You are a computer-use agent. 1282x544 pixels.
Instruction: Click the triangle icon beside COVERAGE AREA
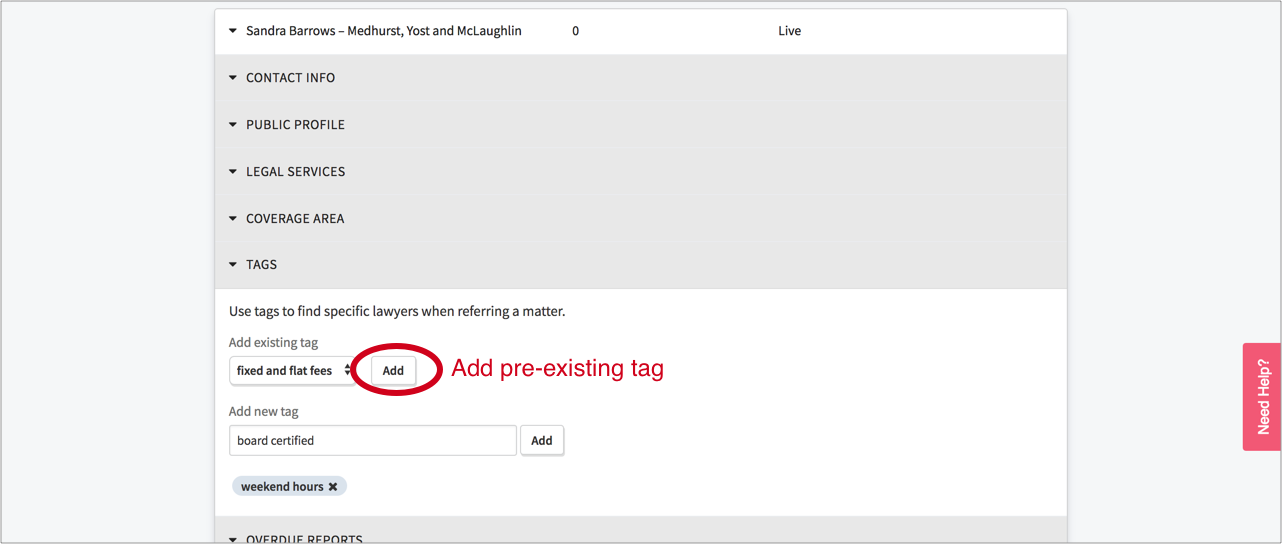pyautogui.click(x=233, y=219)
